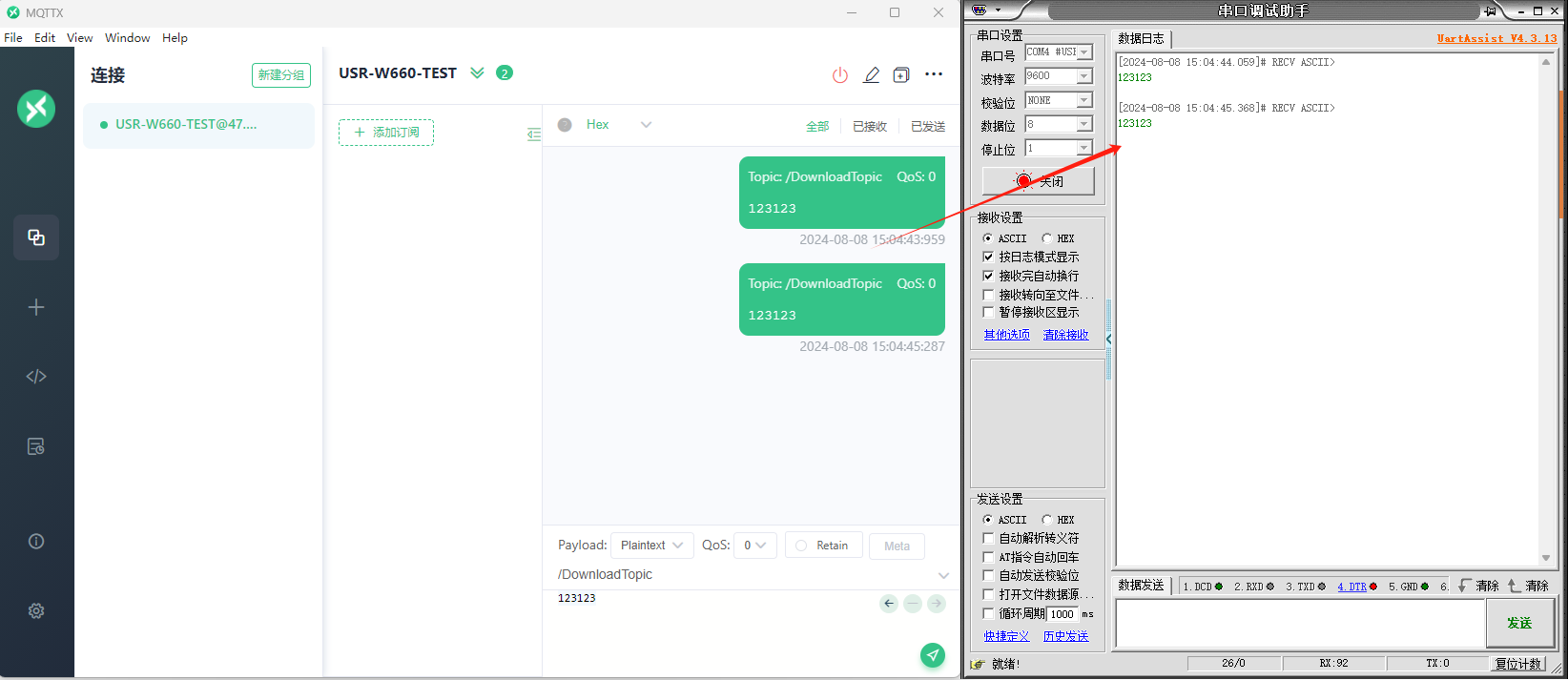Click the green send message icon
This screenshot has height=680, width=1568.
pyautogui.click(x=932, y=654)
